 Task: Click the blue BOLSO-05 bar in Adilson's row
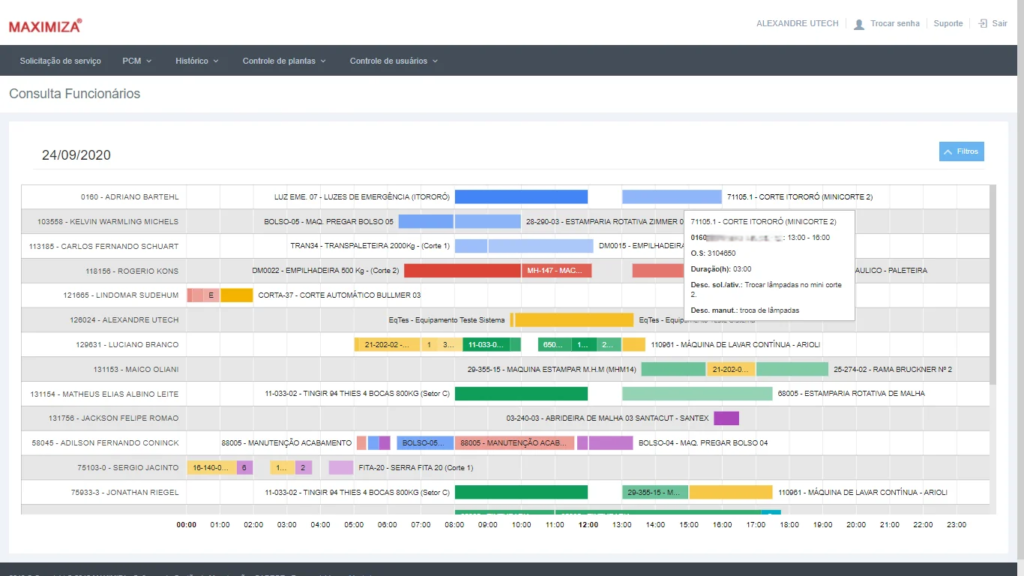(x=425, y=443)
